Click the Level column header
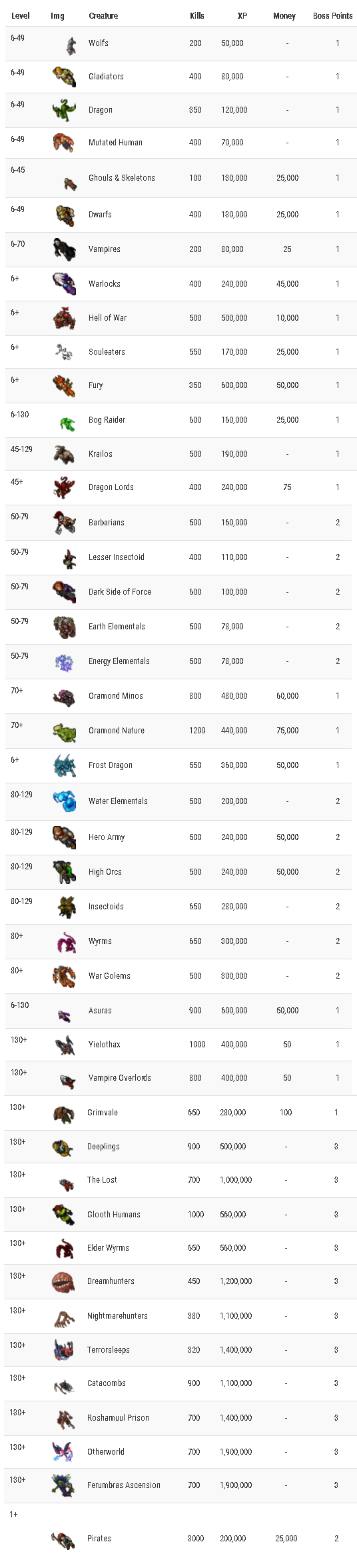 pyautogui.click(x=20, y=15)
